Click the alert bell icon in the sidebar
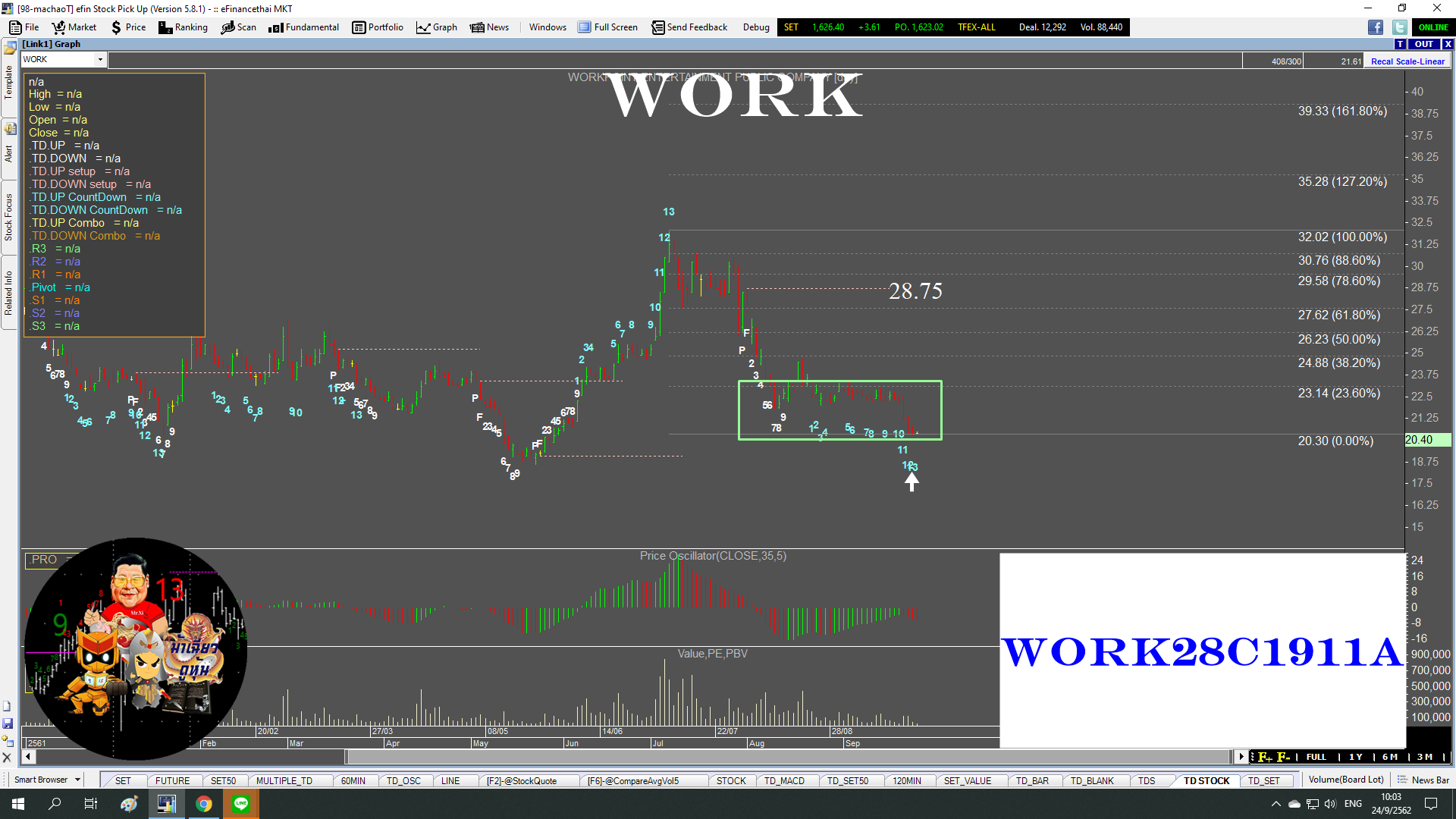Screen dimensions: 1456x819 click(10, 128)
